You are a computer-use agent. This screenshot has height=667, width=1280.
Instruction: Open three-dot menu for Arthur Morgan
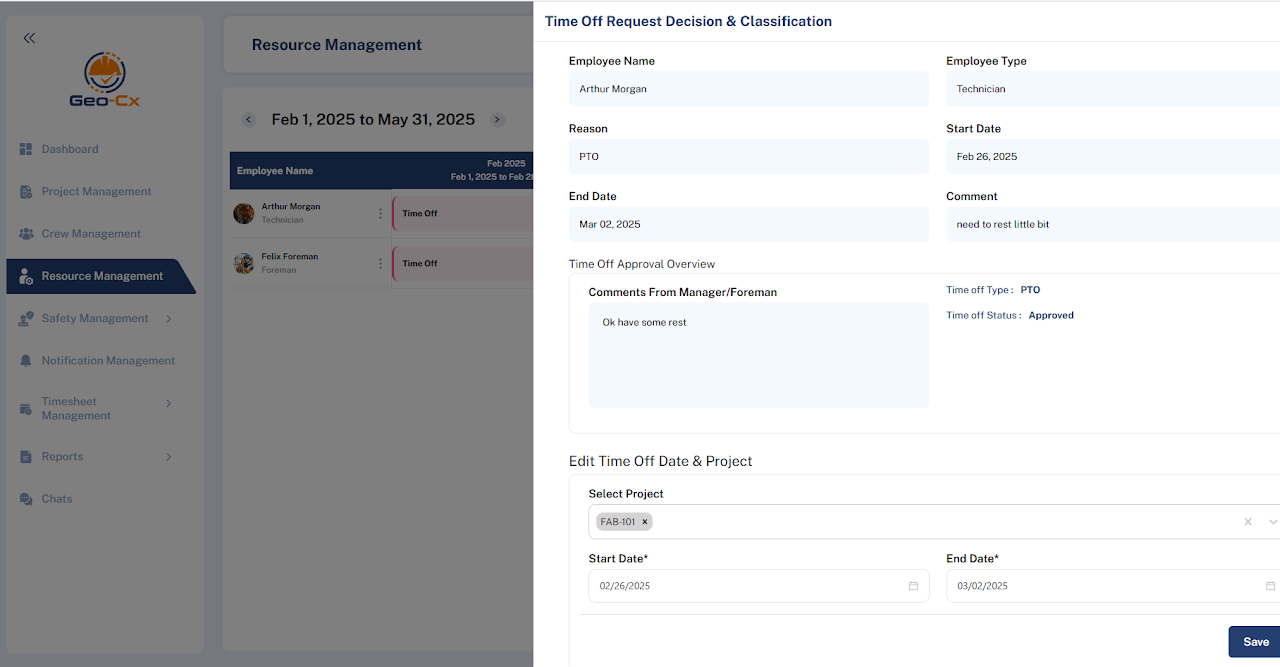380,213
